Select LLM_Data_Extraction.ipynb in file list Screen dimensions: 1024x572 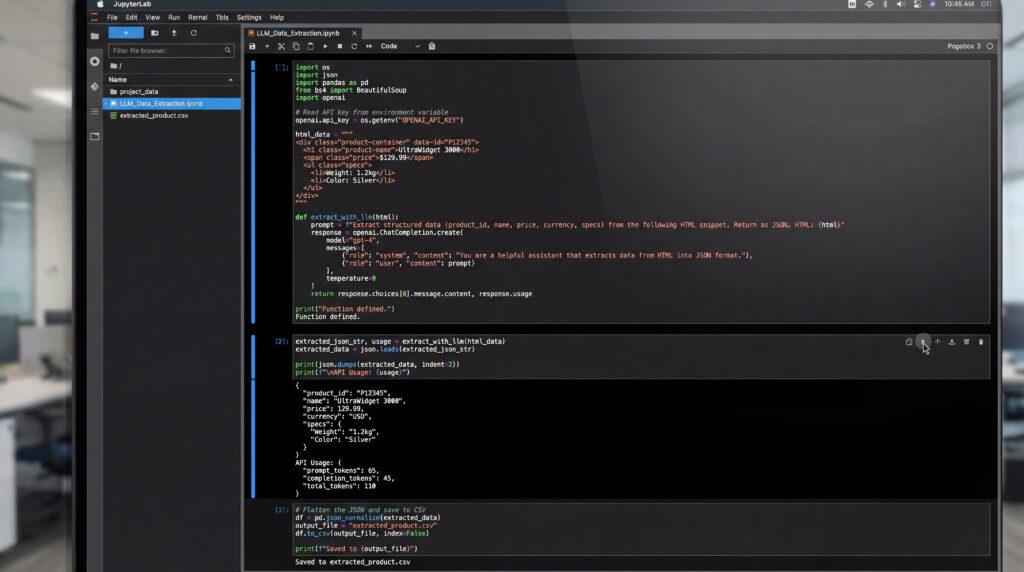172,103
